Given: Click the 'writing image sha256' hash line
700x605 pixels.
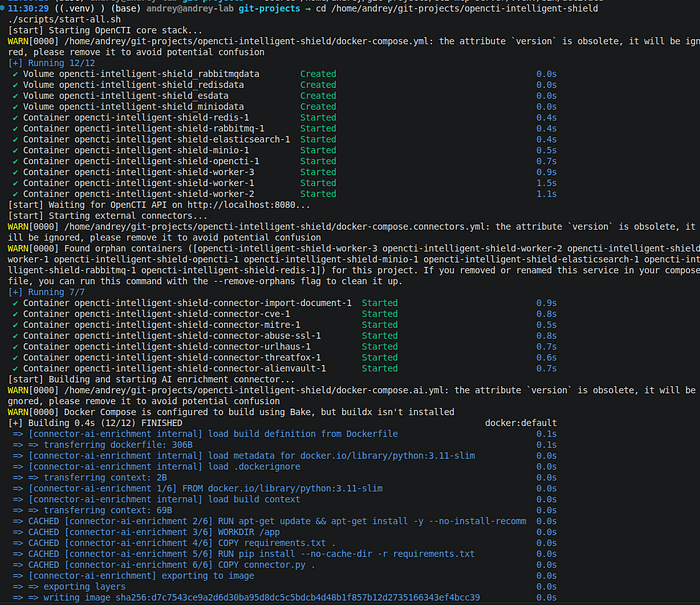Looking at the screenshot, I should 284,598.
